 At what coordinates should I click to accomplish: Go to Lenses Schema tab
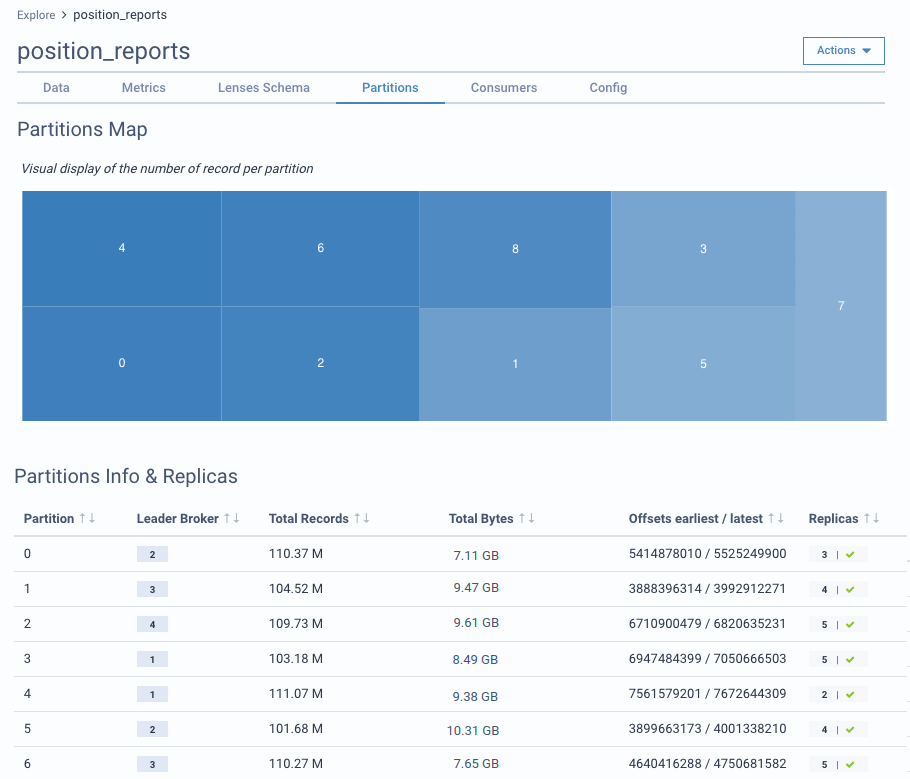click(264, 88)
